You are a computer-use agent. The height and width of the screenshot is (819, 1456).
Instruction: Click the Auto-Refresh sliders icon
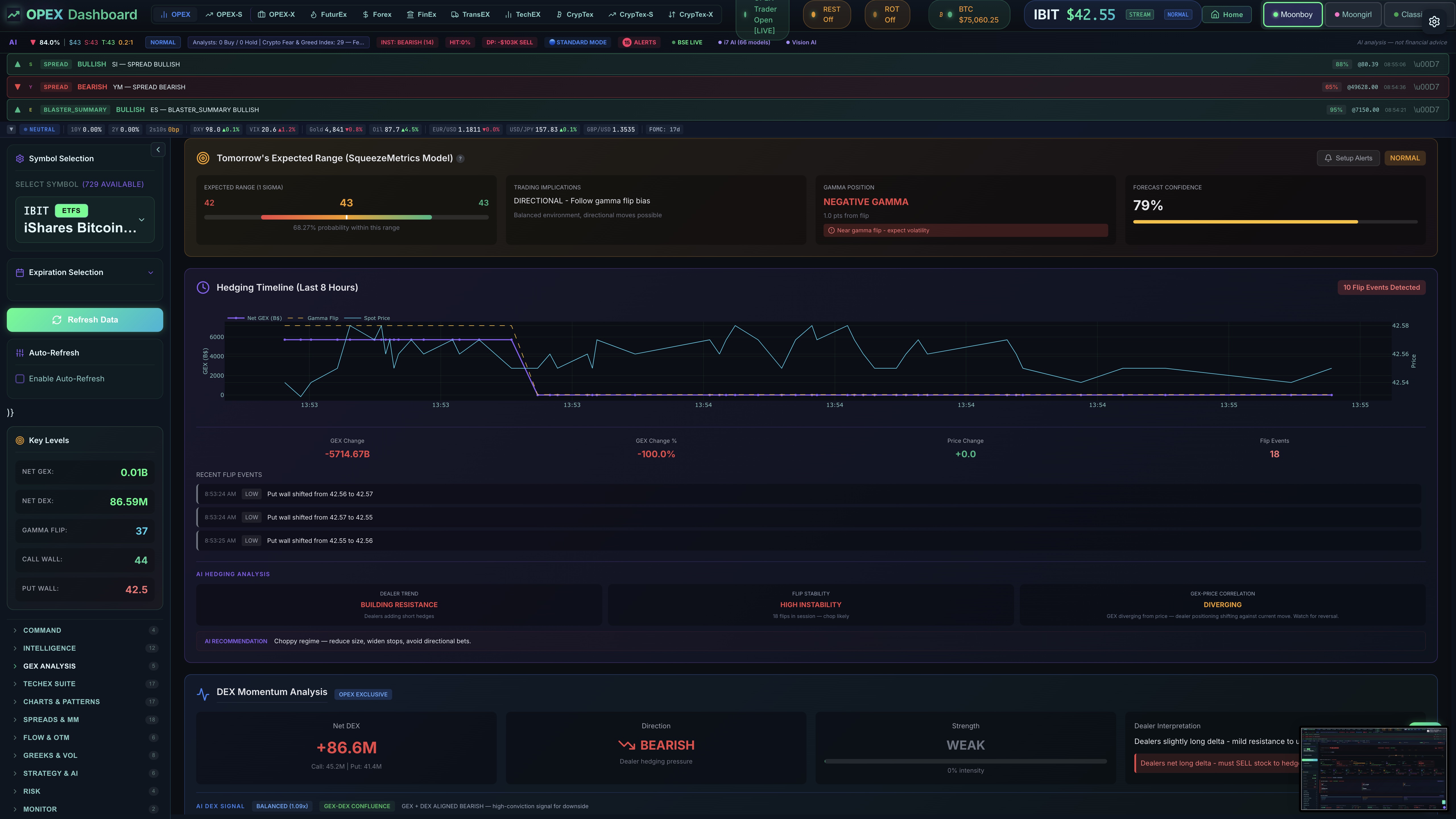click(20, 353)
